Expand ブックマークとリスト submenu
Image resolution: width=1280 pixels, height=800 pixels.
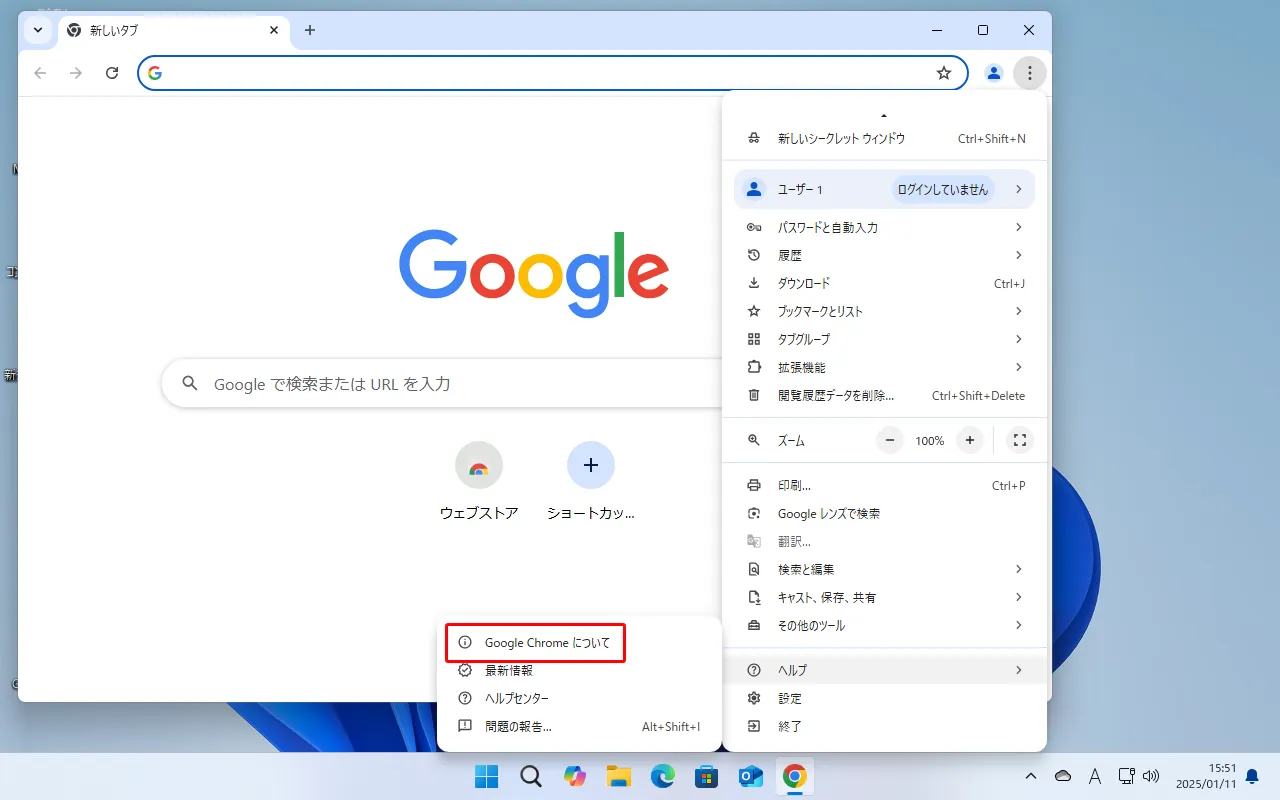click(x=884, y=311)
